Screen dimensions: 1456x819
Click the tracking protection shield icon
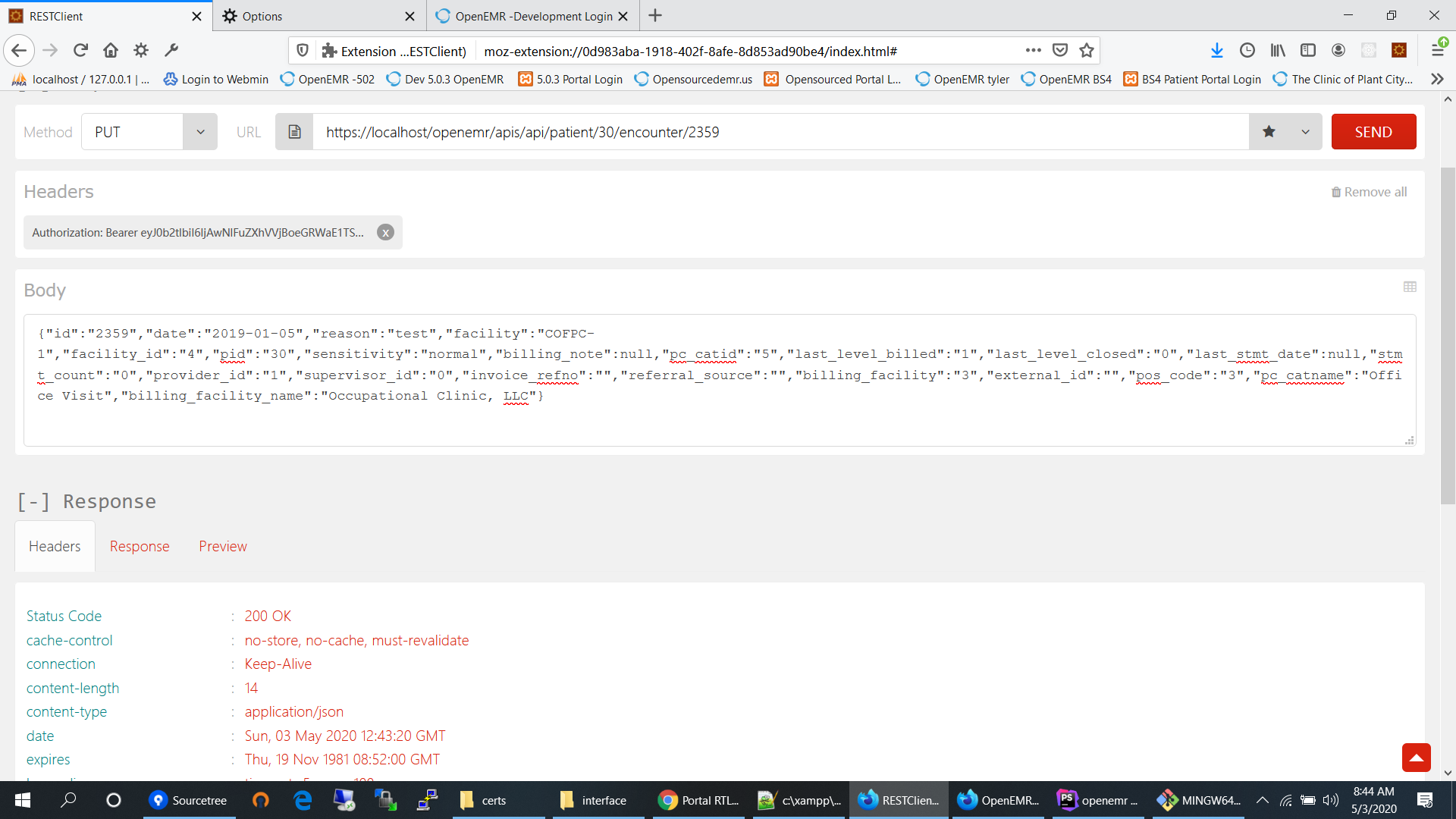[x=303, y=50]
